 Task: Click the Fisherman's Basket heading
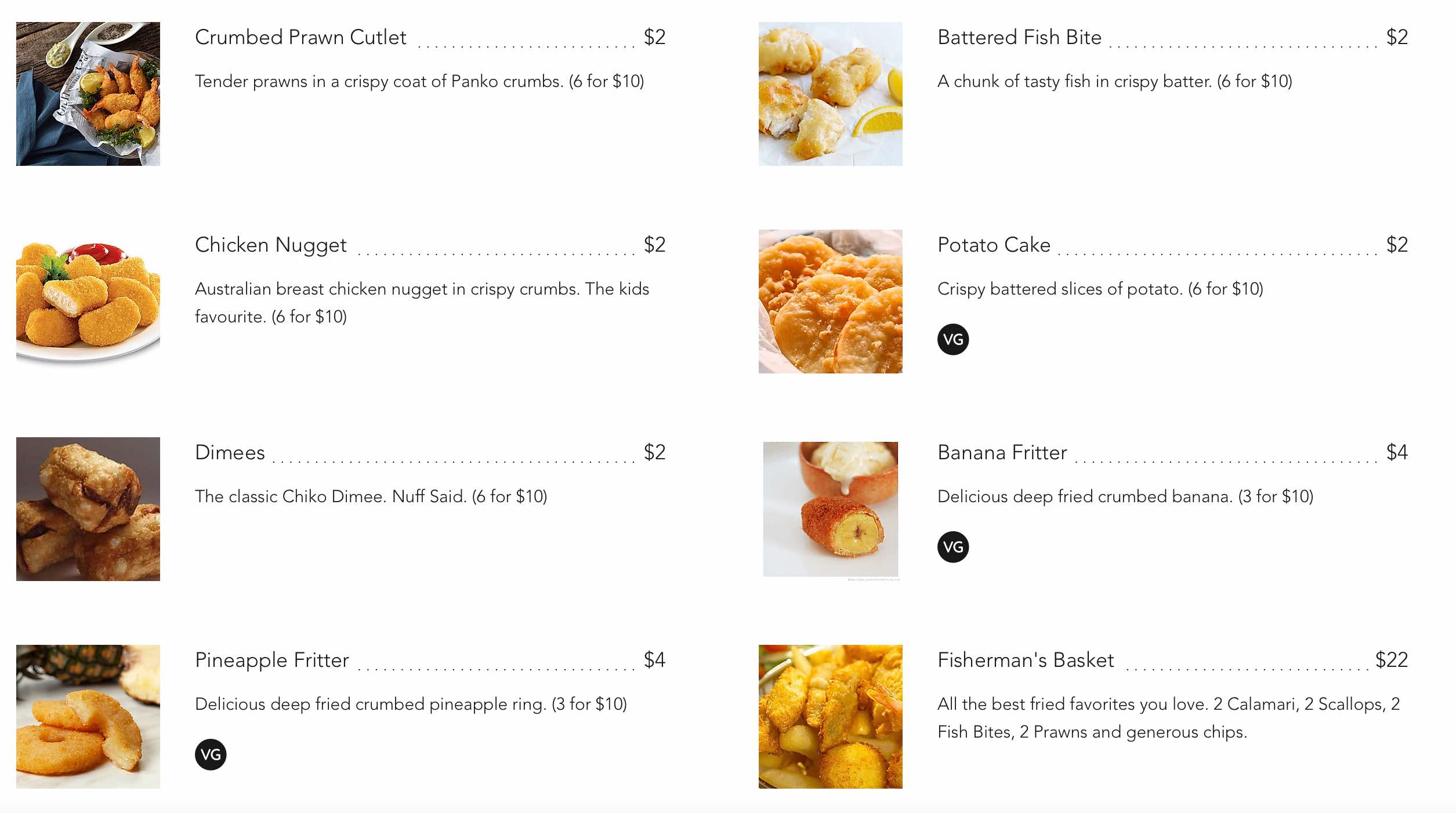coord(1026,660)
